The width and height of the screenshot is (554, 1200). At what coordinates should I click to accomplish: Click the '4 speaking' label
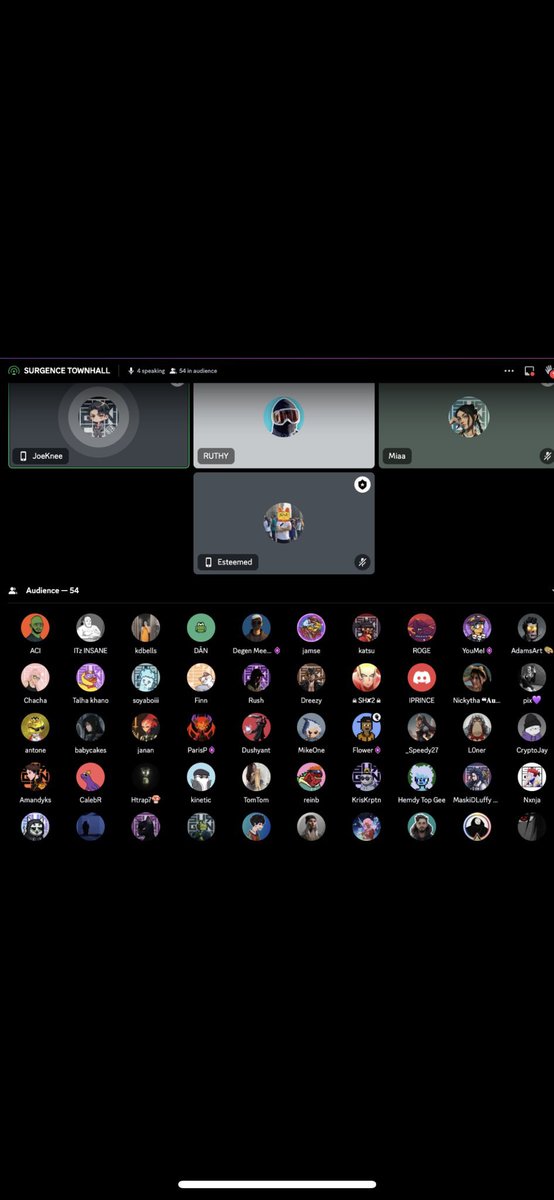[151, 370]
